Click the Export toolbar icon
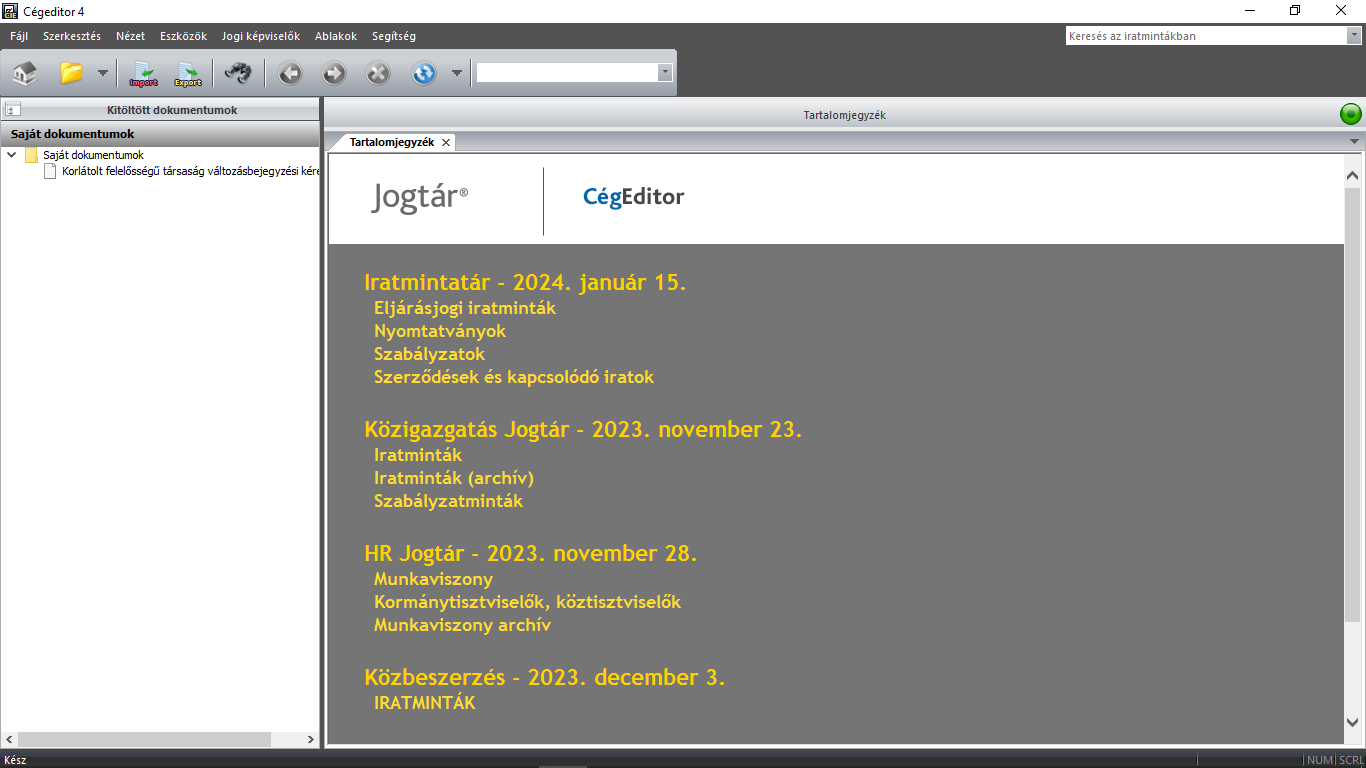Screen dimensions: 1366x768 click(188, 73)
